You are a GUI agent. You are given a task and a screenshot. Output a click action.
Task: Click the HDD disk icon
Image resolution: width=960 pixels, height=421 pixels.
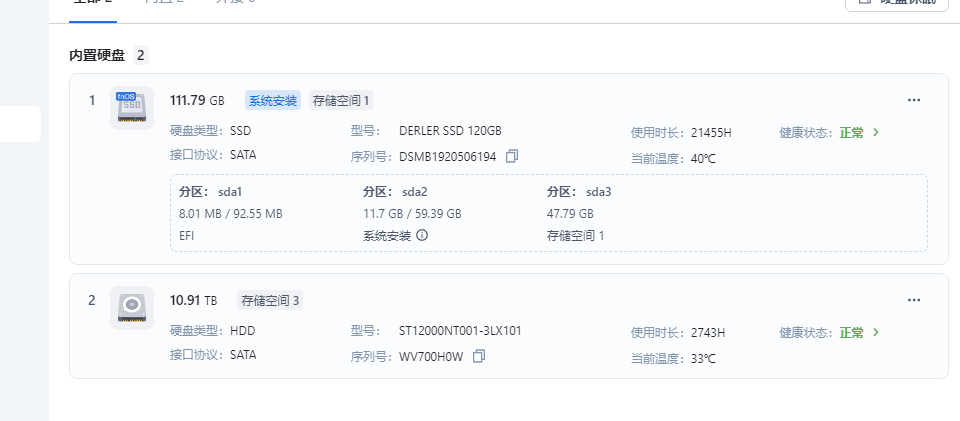(x=132, y=308)
